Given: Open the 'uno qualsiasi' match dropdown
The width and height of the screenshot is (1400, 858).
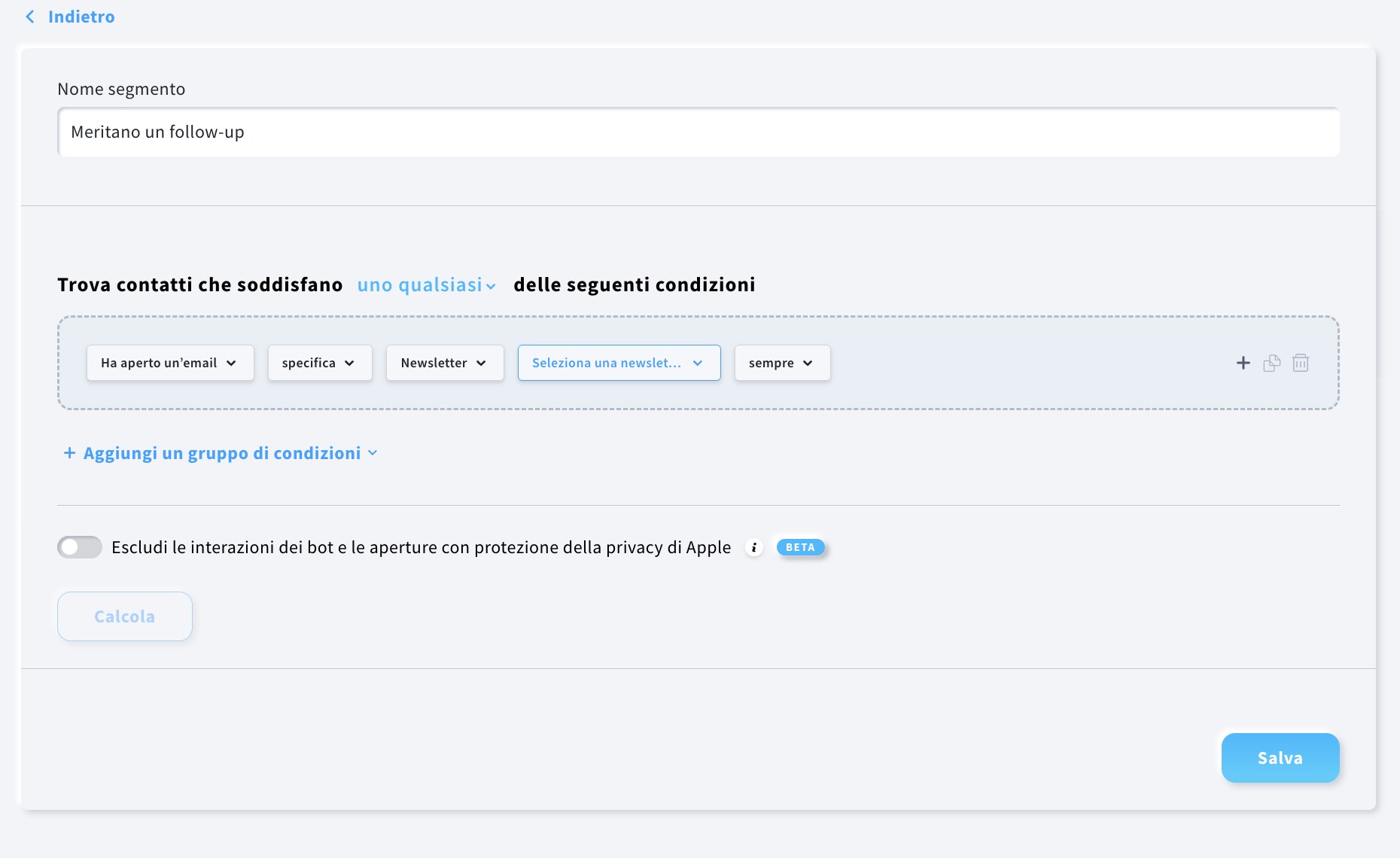Looking at the screenshot, I should 426,285.
